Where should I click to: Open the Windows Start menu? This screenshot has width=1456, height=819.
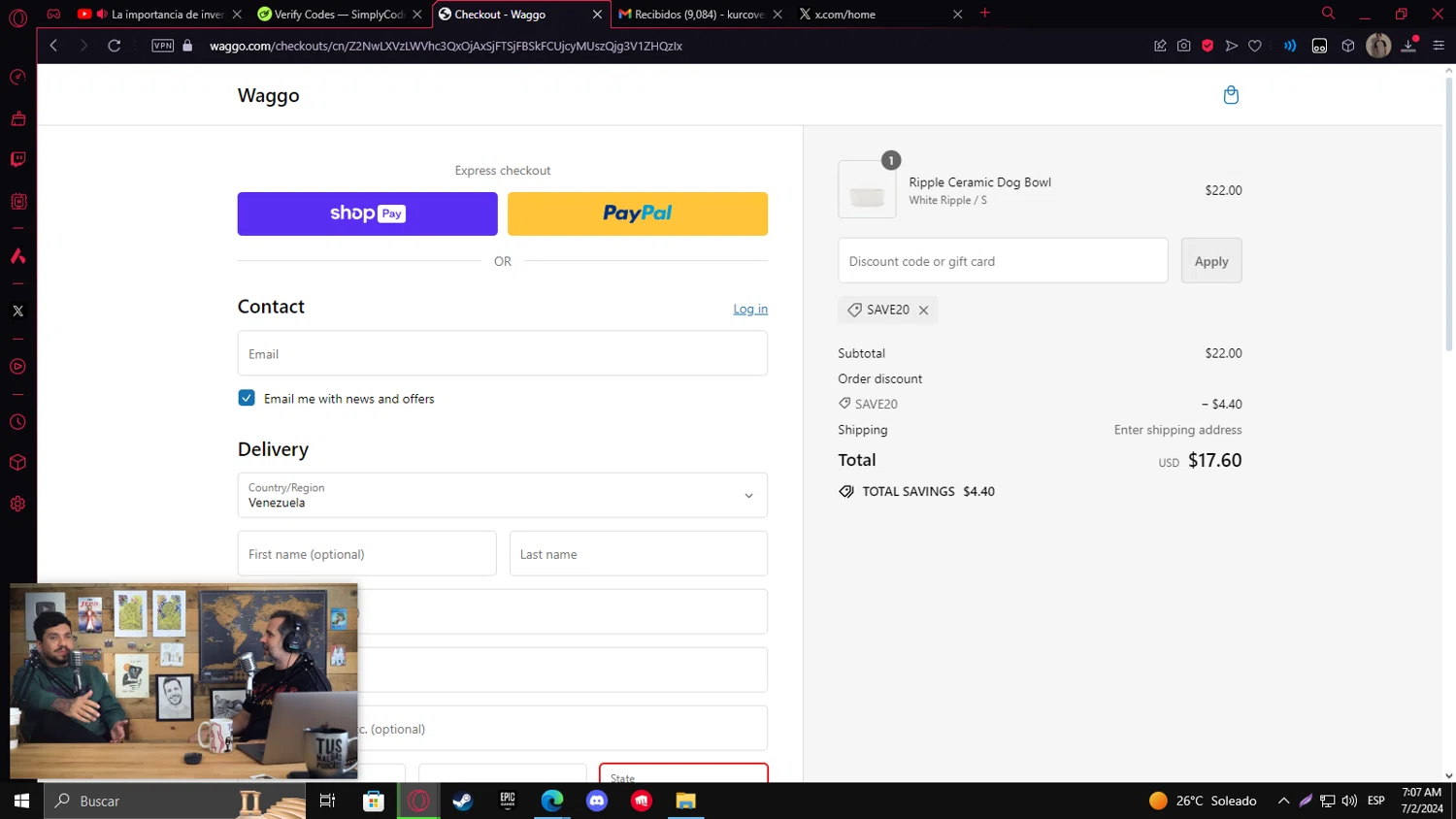point(21,801)
